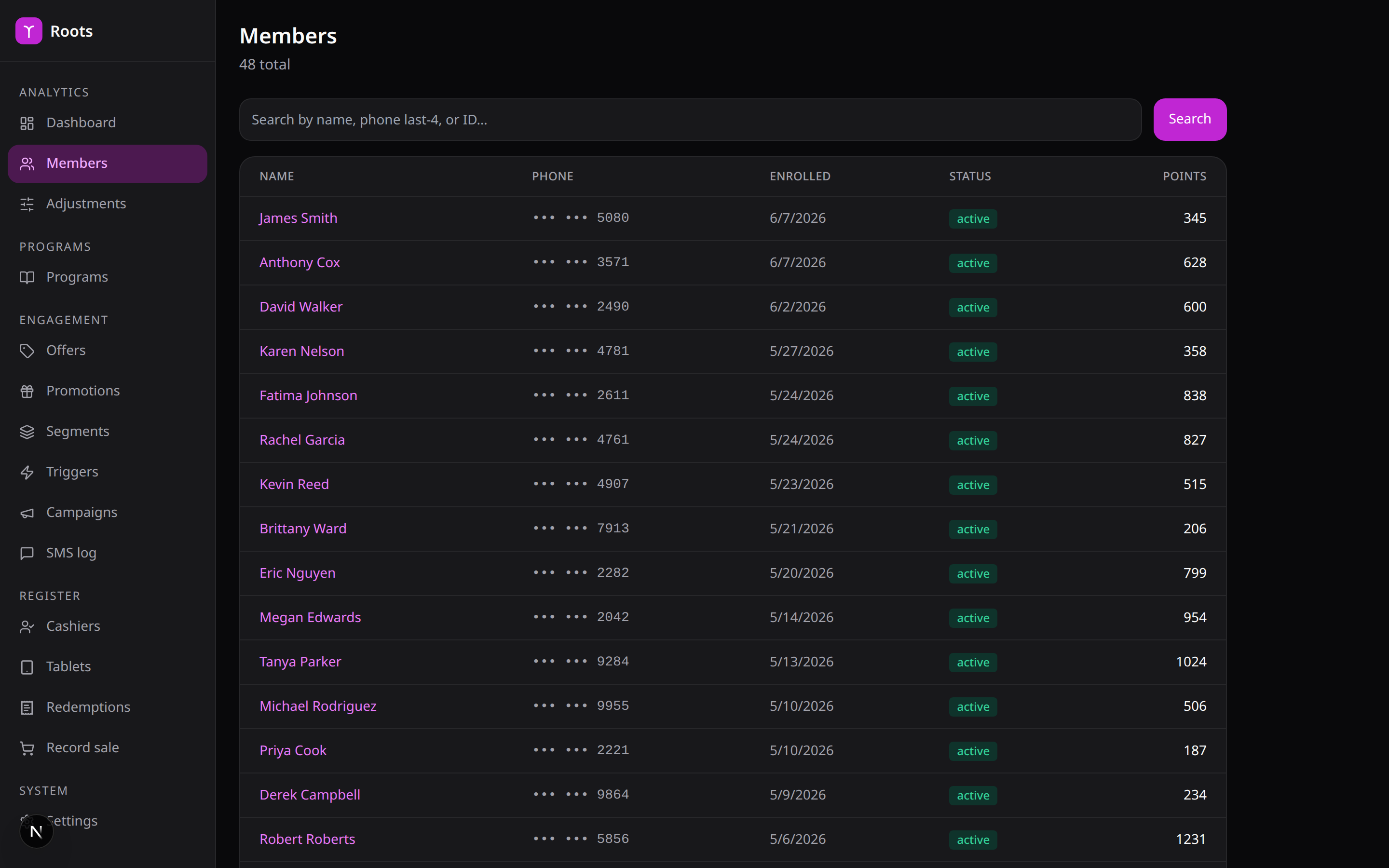Click the Brittany Ward link
1389x868 pixels.
[303, 529]
